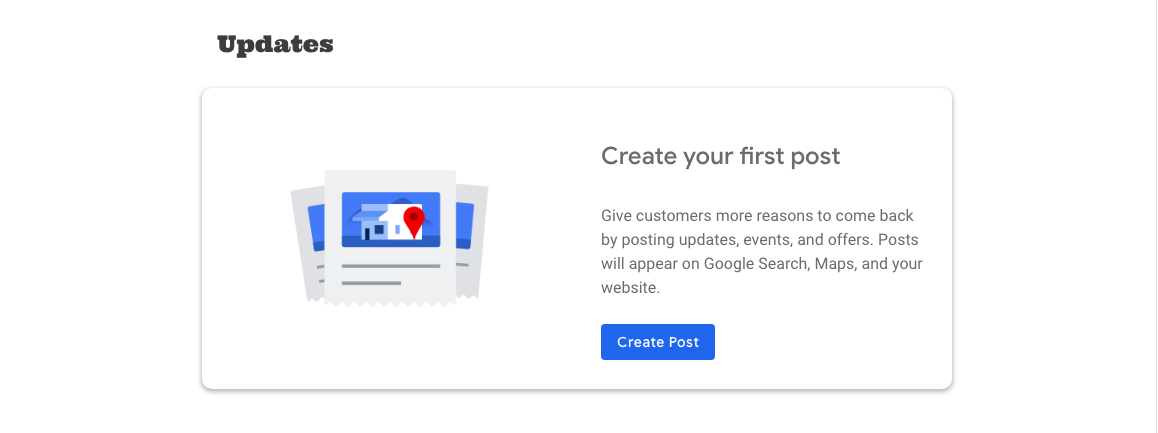Click the red map pin icon

[414, 222]
